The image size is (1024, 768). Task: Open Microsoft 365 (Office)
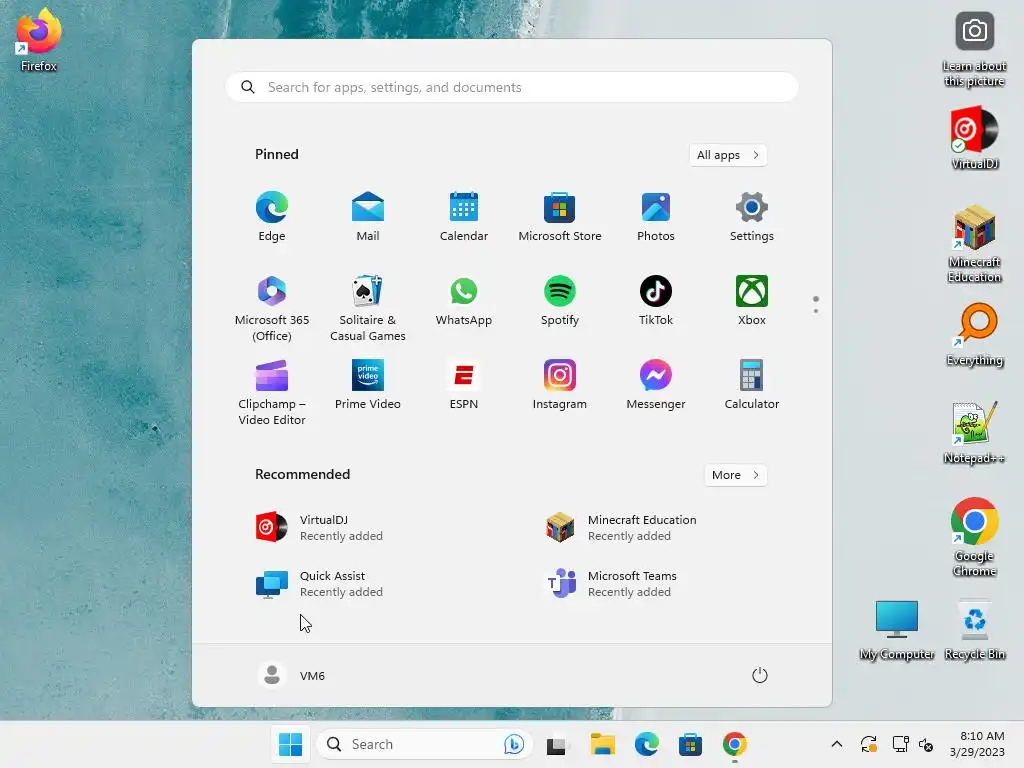272,308
